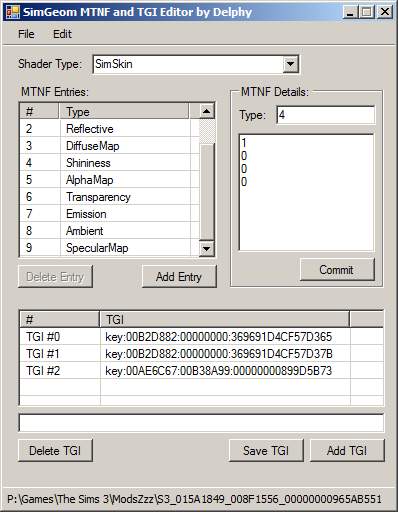Open the File menu
This screenshot has height=512, width=398.
[26, 34]
